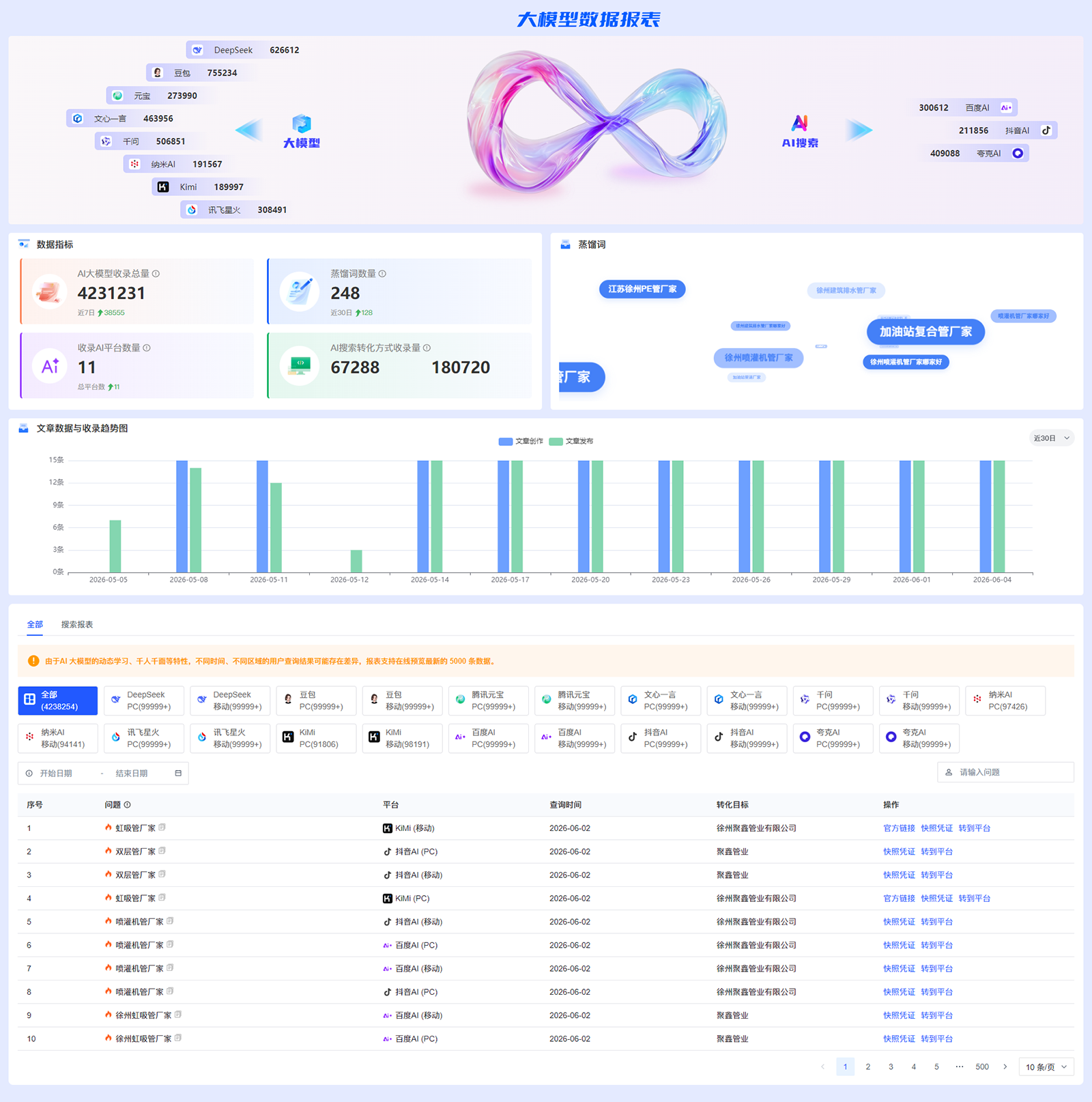1092x1102 pixels.
Task: Toggle the 文章发布 legend series
Action: (x=571, y=441)
